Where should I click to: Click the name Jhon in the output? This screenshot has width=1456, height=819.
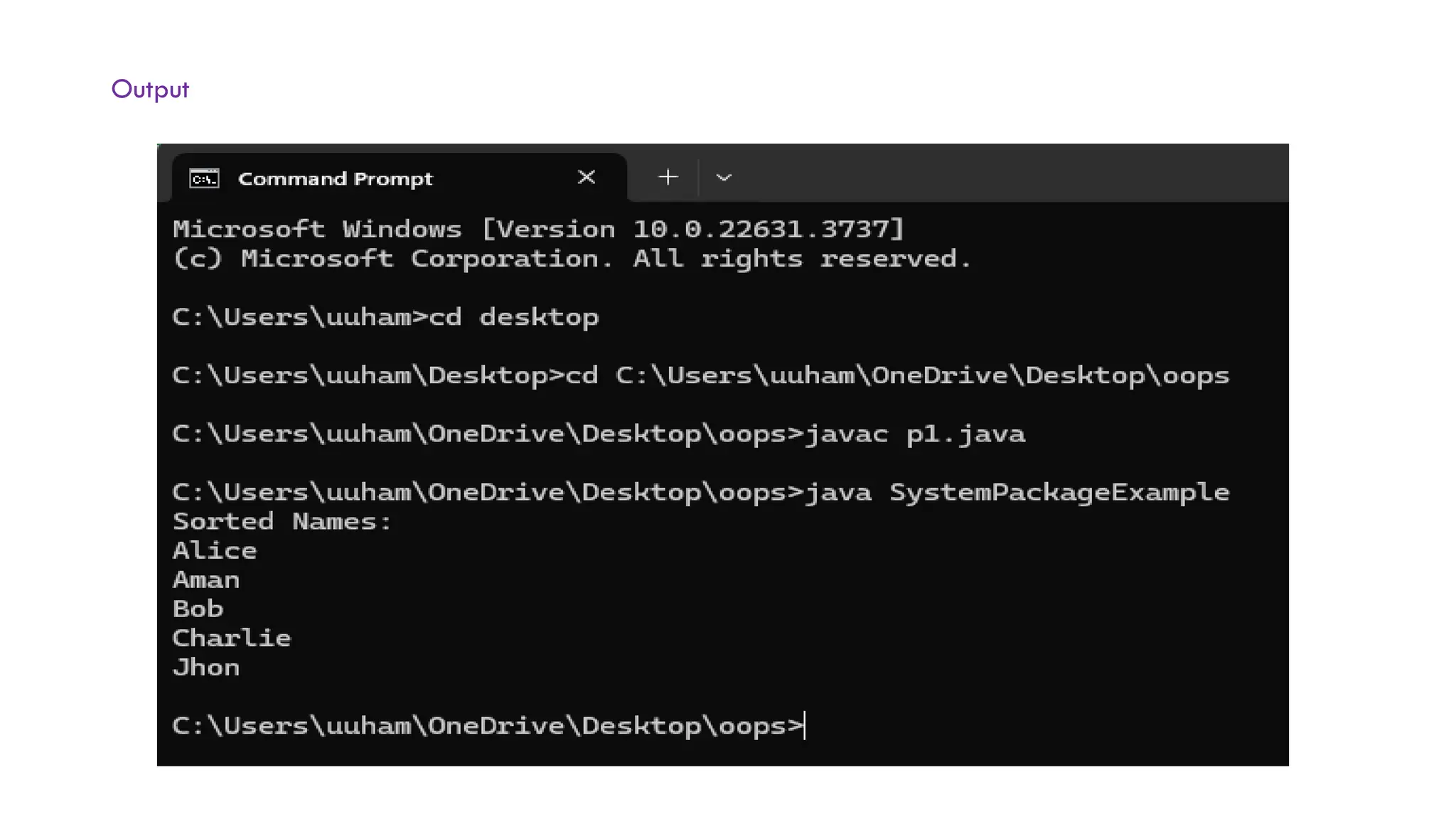click(x=206, y=668)
